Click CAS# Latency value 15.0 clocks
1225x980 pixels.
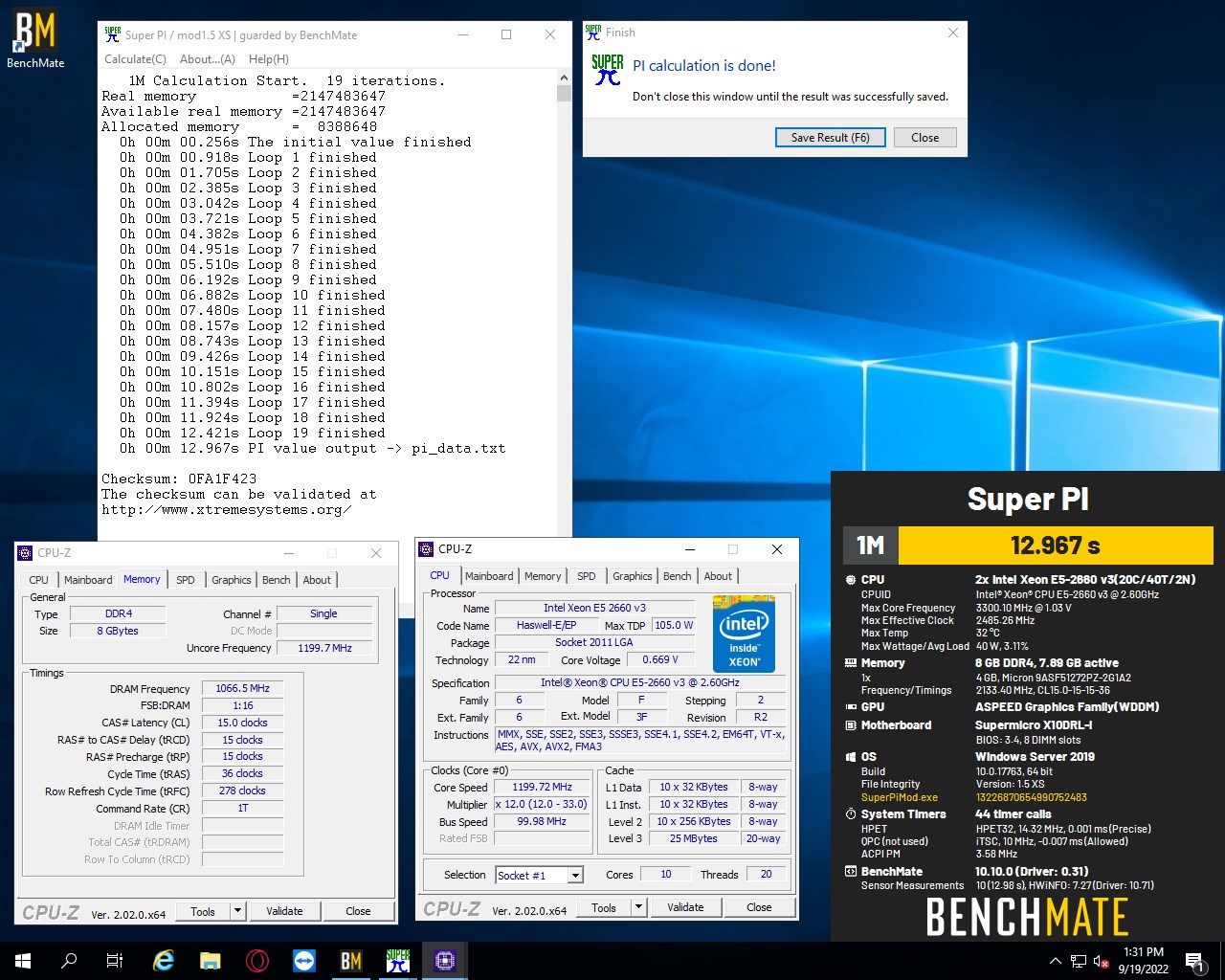tap(243, 723)
